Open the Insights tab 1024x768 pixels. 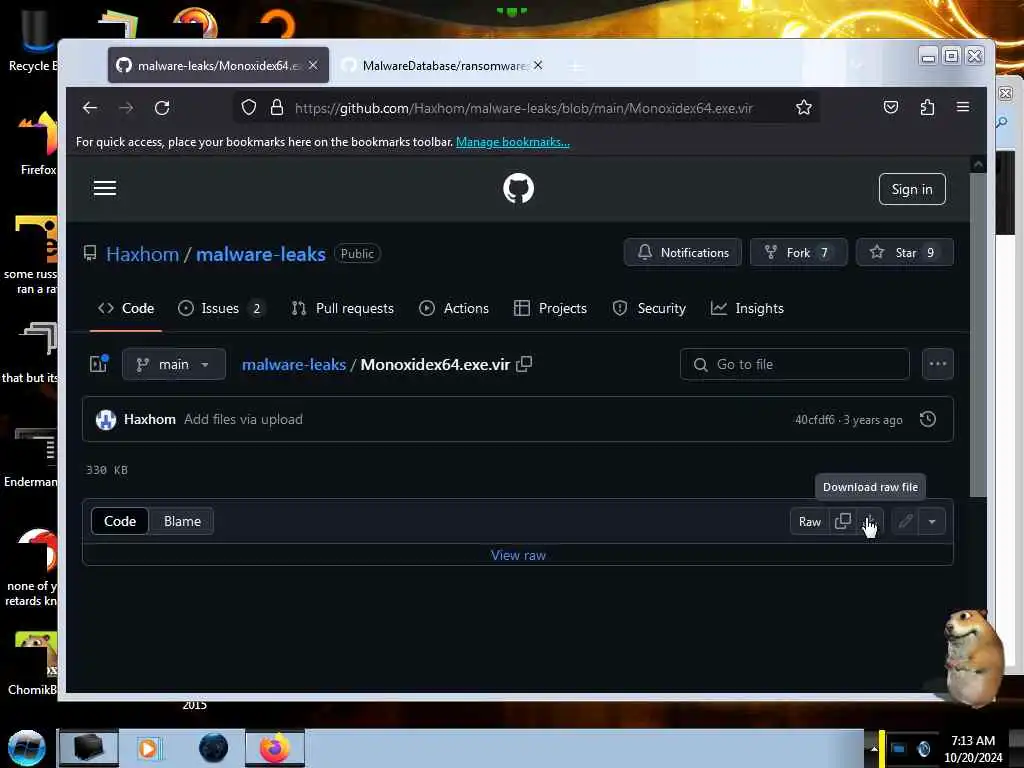(x=747, y=308)
